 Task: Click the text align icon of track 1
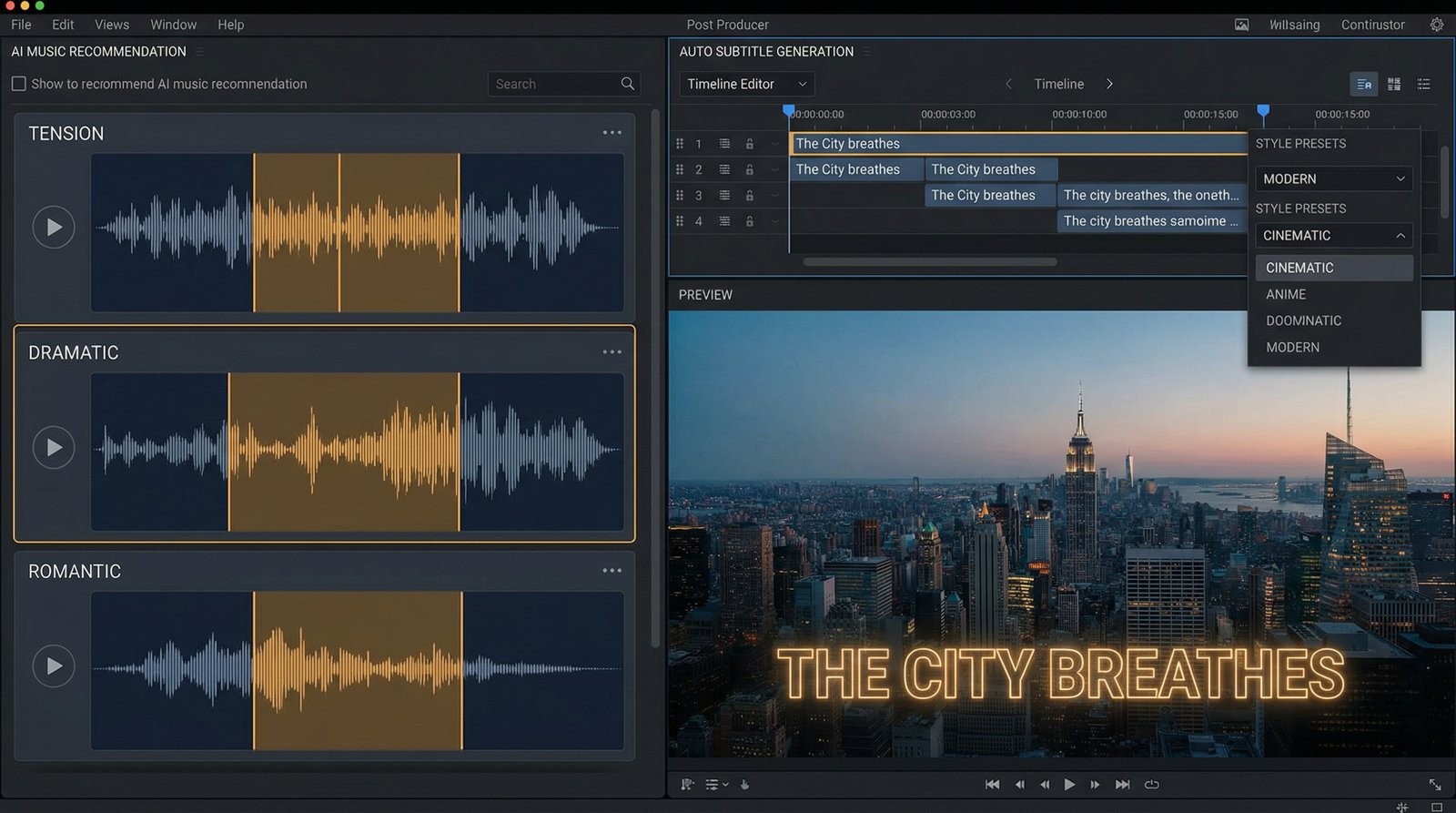pyautogui.click(x=724, y=144)
